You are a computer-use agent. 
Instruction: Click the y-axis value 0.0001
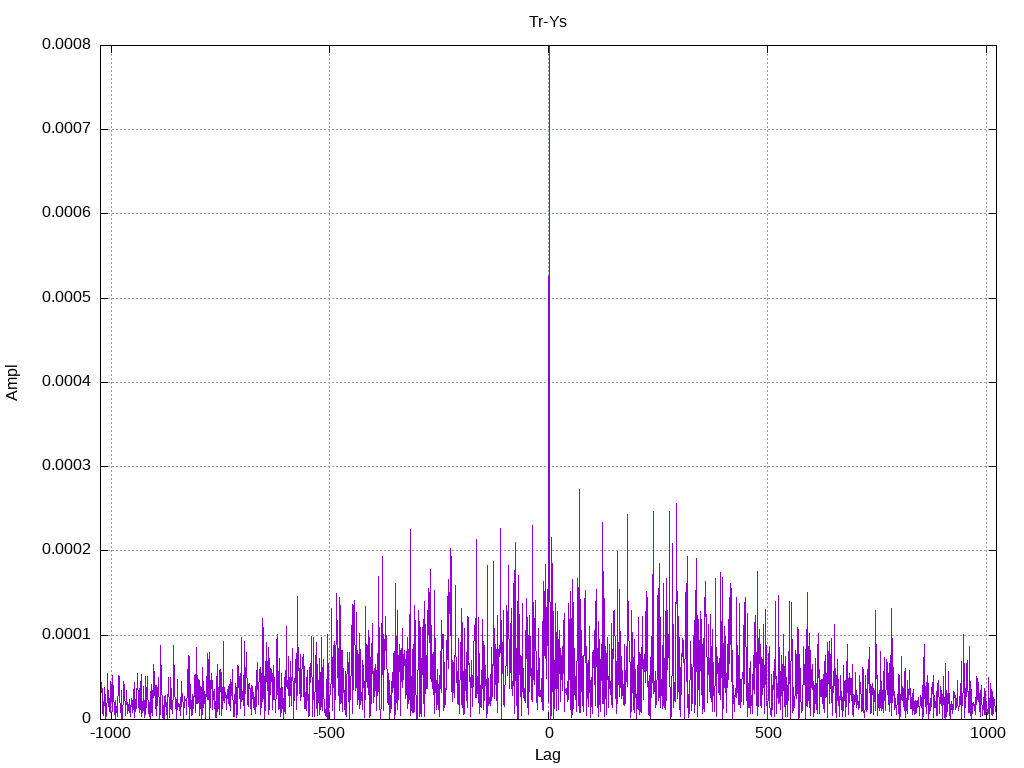(x=66, y=635)
